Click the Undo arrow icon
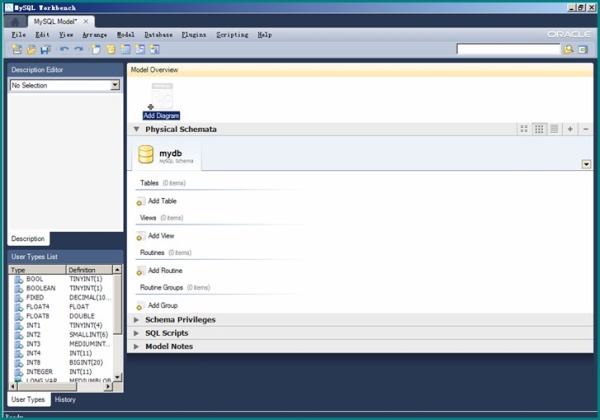Viewport: 600px width, 420px height. 64,49
